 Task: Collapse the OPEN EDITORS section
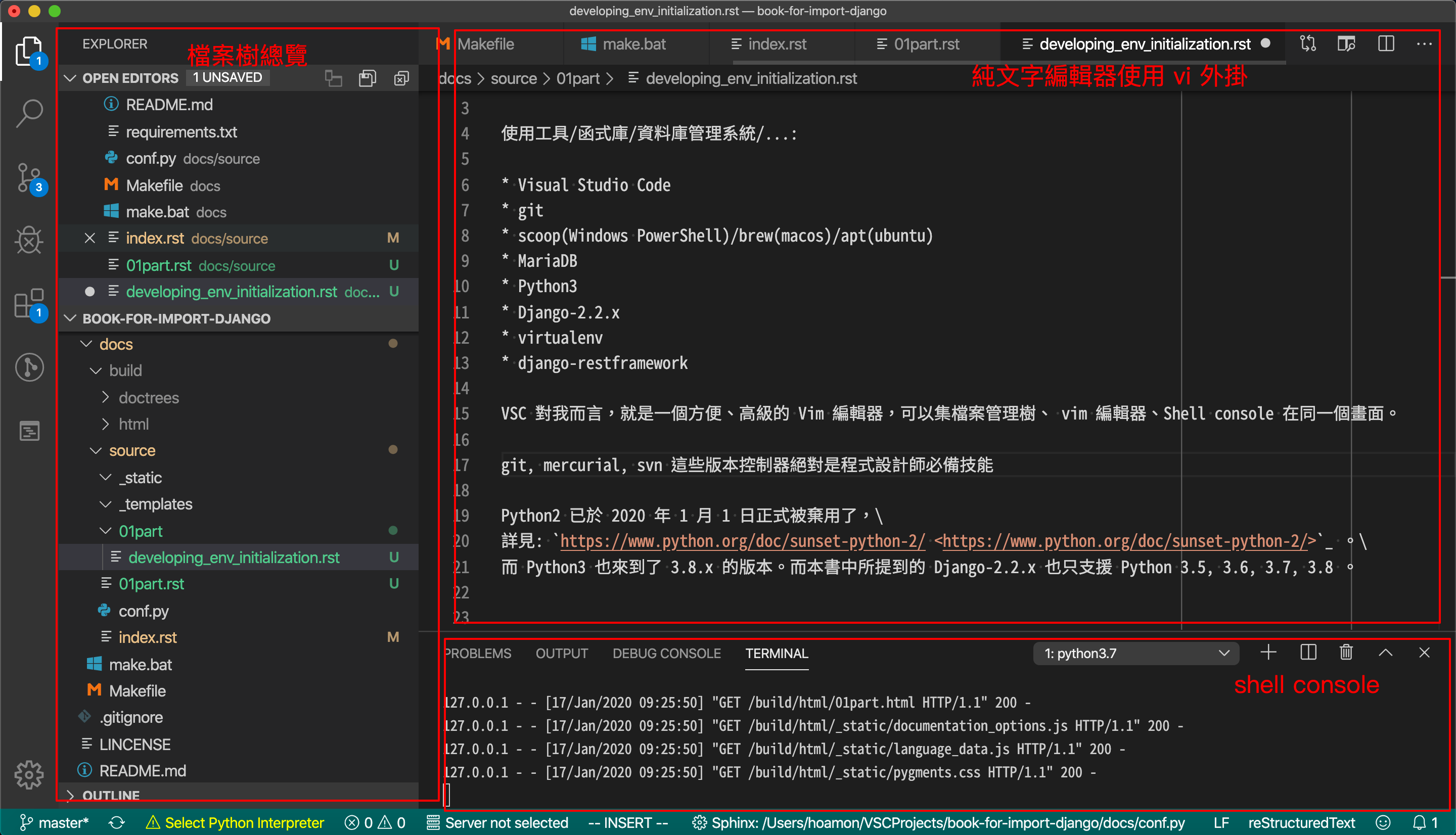coord(71,78)
